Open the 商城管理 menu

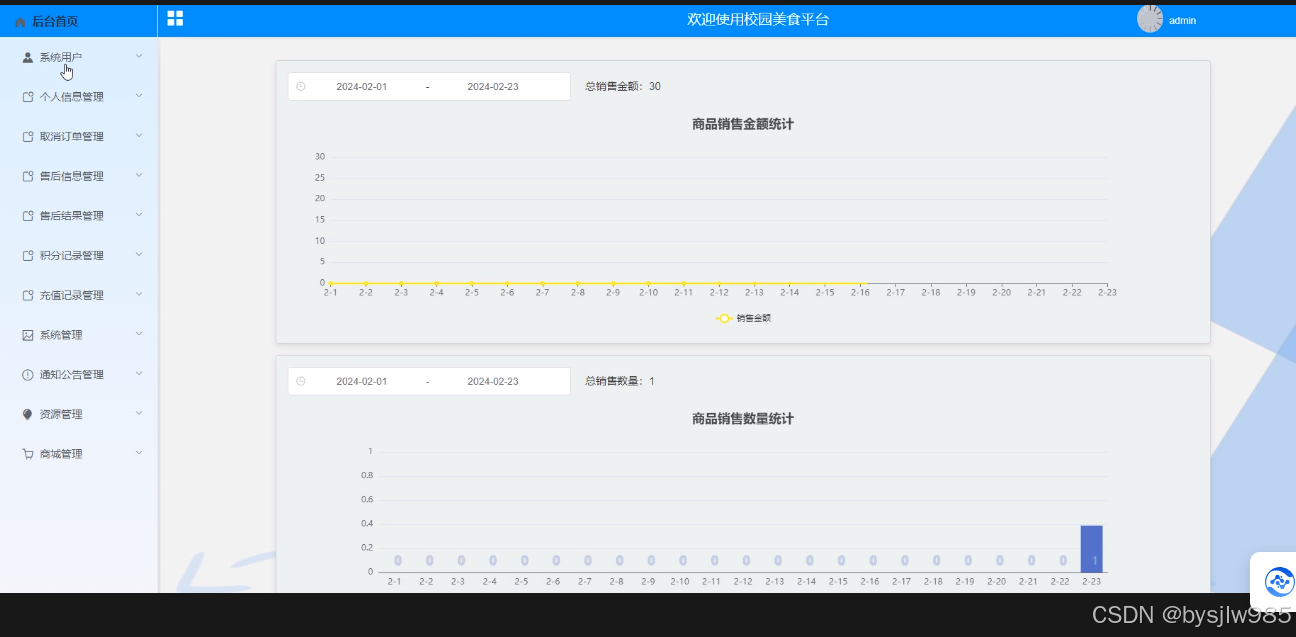coord(79,454)
